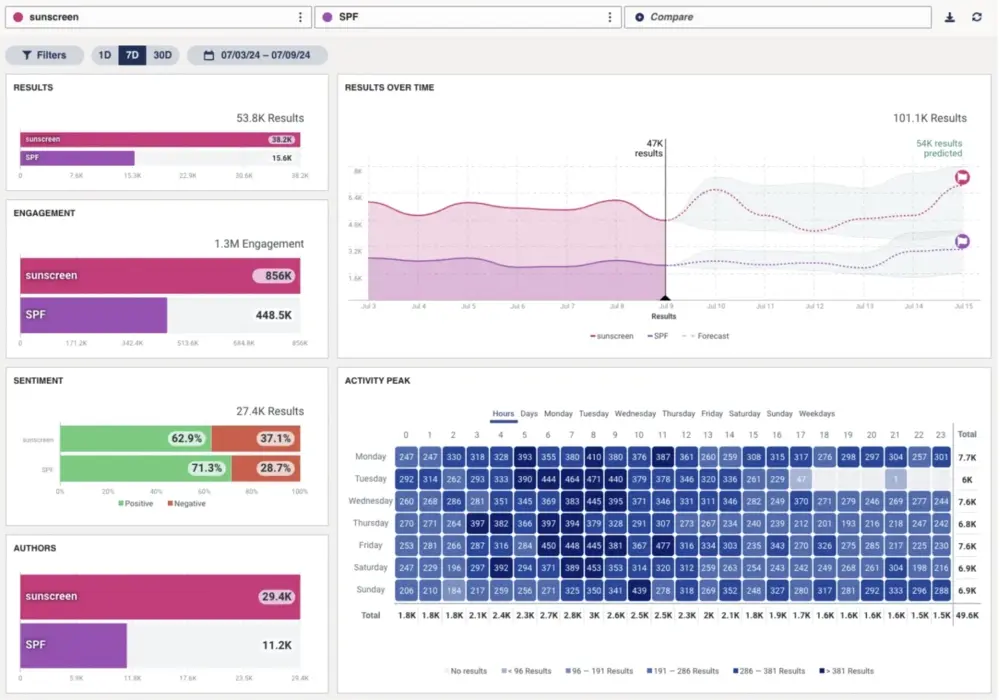Open the three-dot menu for SPF query

pos(609,16)
